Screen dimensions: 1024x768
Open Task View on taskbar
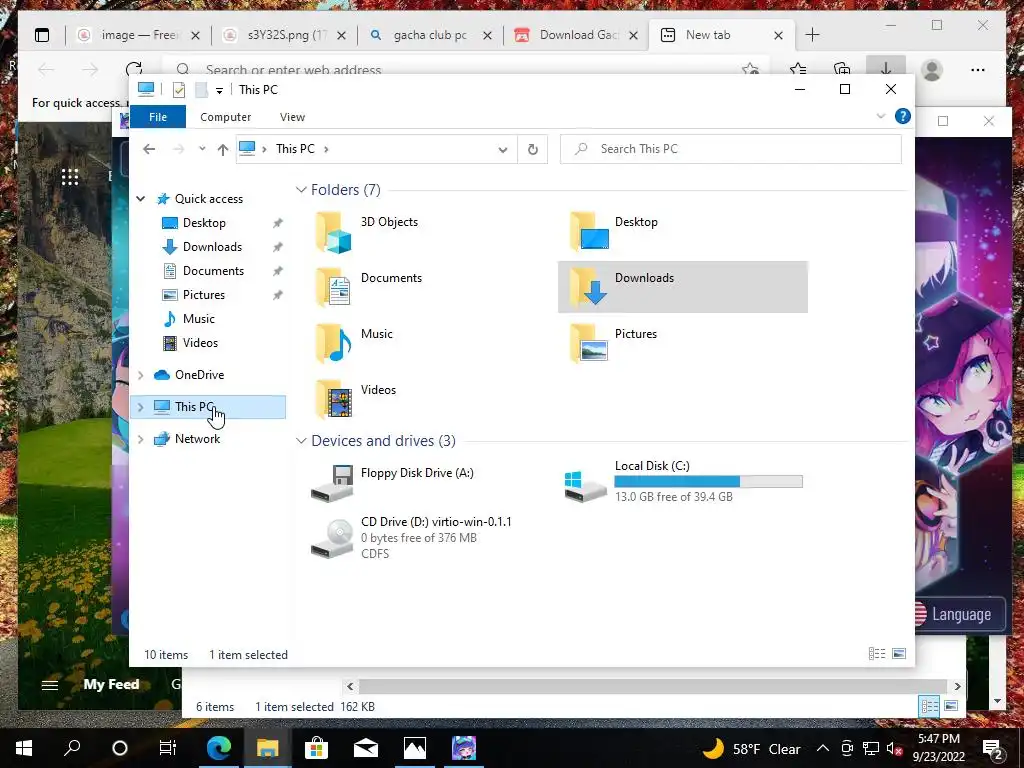pyautogui.click(x=168, y=748)
